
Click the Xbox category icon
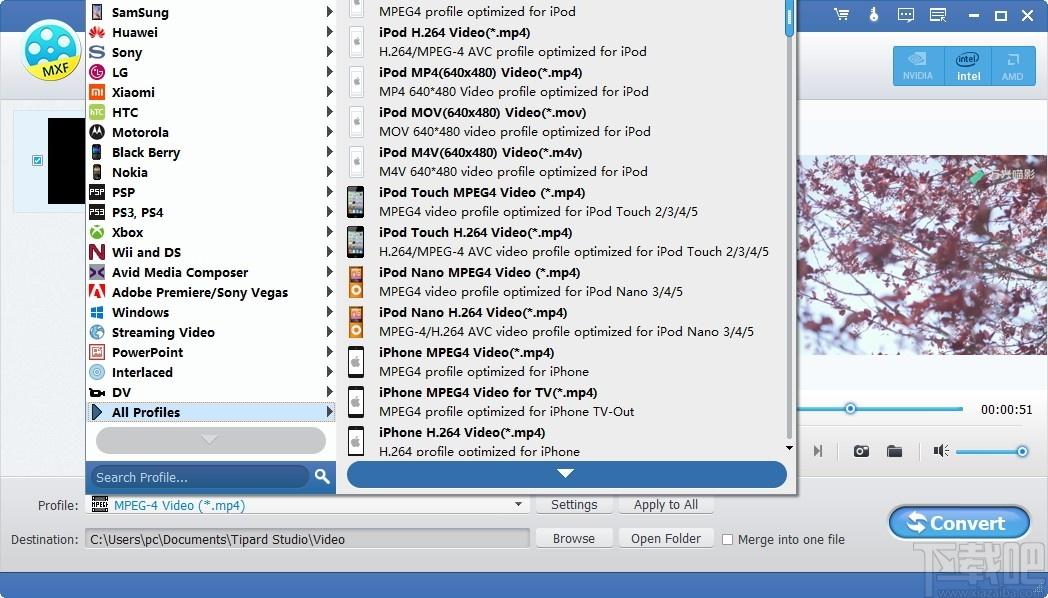(x=97, y=233)
